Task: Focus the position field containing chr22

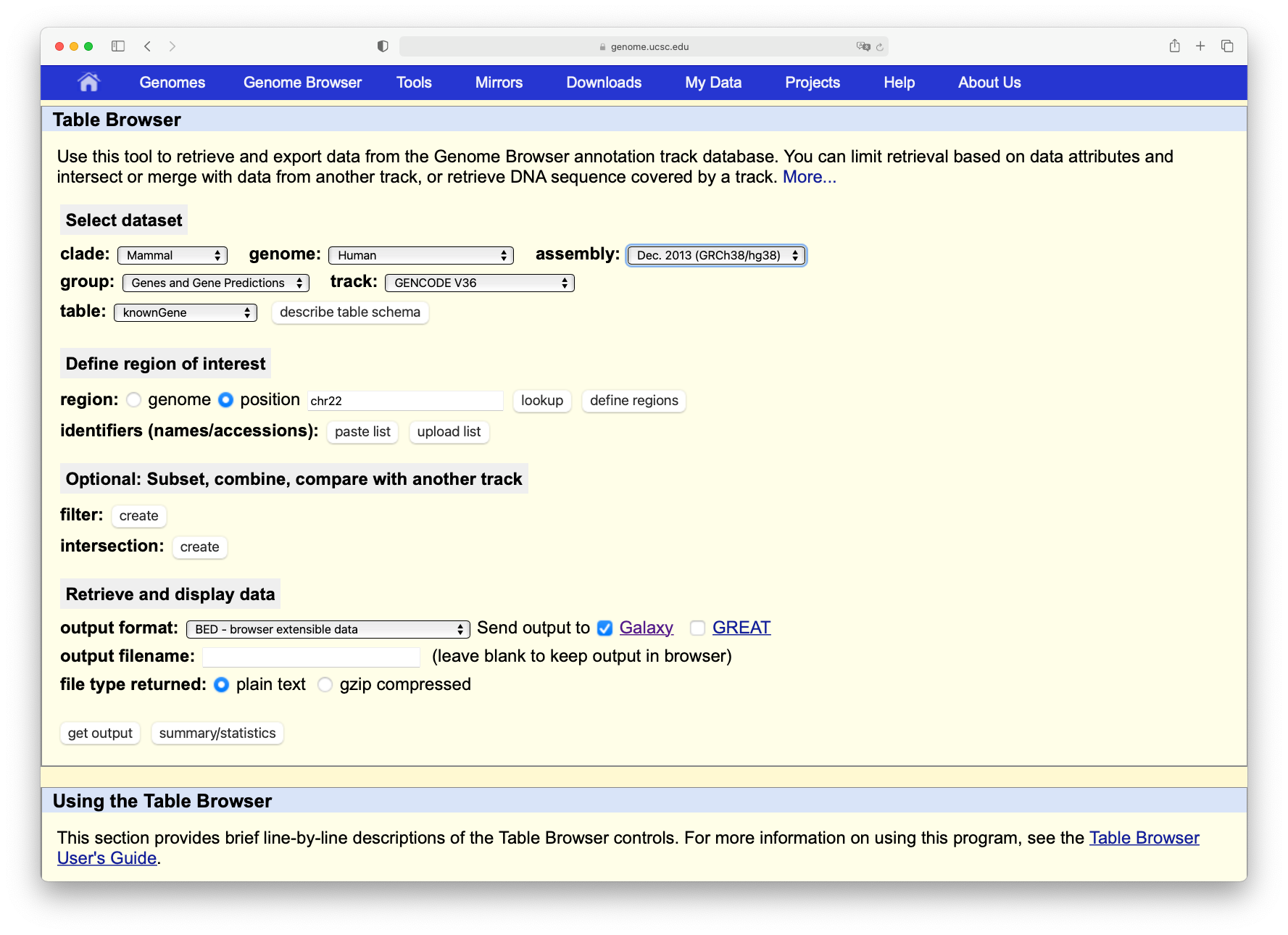Action: click(x=405, y=401)
